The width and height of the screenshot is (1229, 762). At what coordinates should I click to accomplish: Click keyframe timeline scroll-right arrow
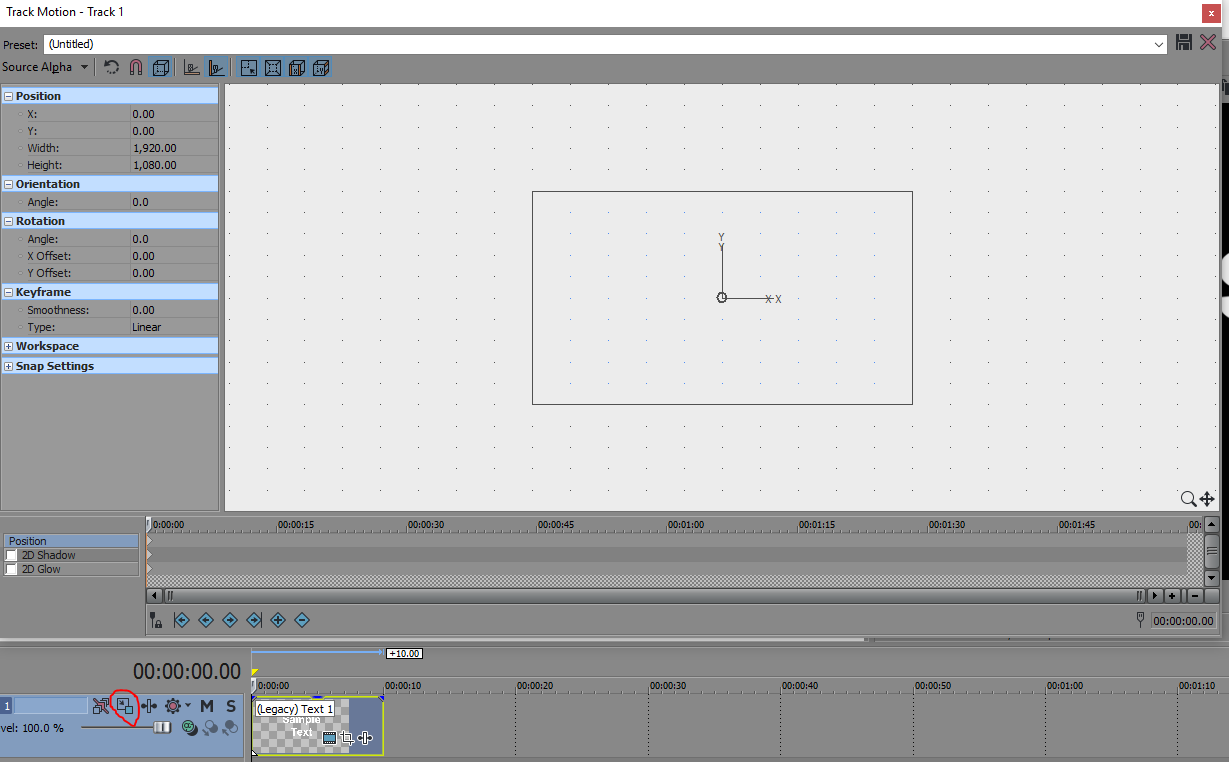(x=1155, y=595)
